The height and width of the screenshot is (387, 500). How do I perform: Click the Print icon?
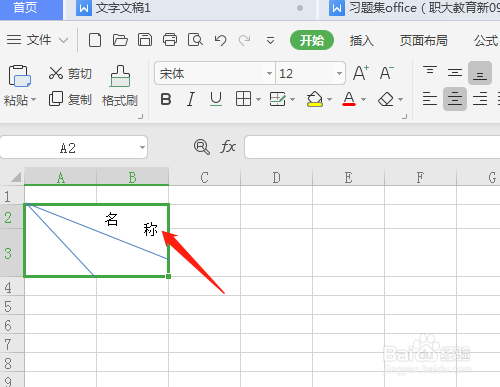pyautogui.click(x=170, y=40)
